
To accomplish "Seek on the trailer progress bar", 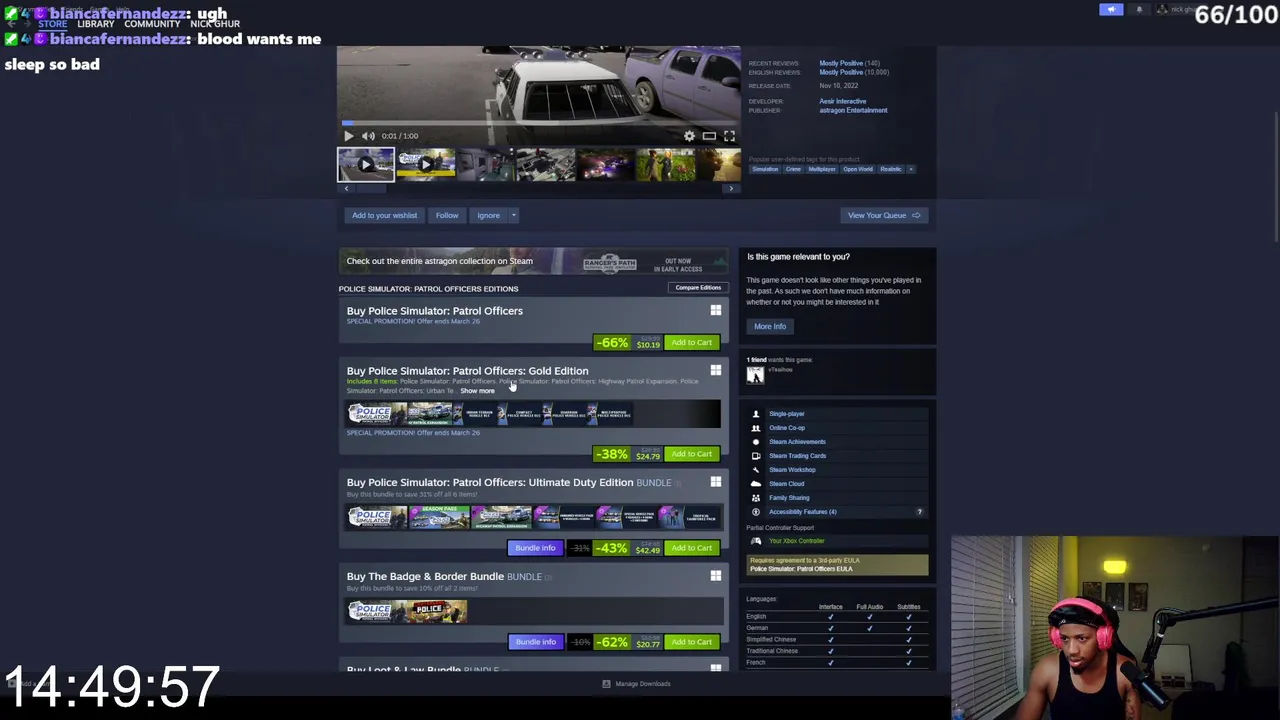I will (x=539, y=123).
